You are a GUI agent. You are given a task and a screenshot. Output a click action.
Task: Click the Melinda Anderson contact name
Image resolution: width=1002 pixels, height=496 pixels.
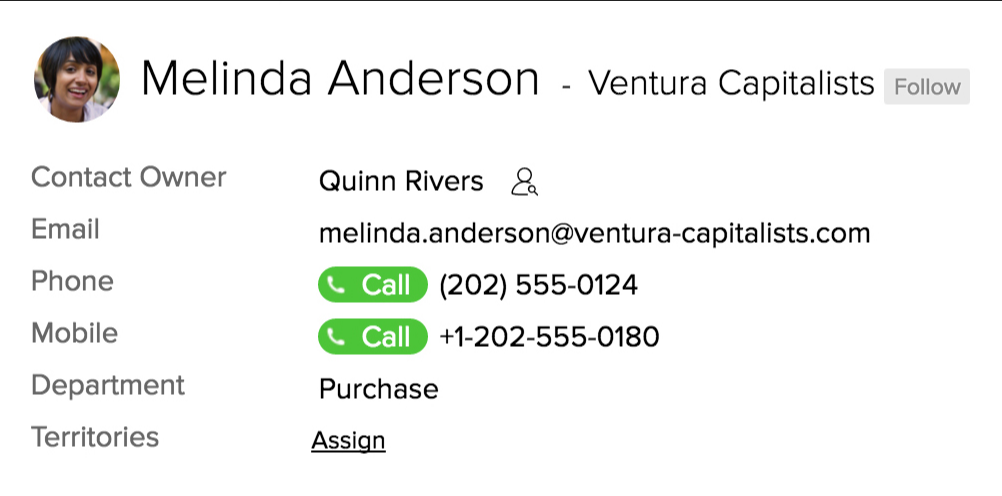[340, 80]
